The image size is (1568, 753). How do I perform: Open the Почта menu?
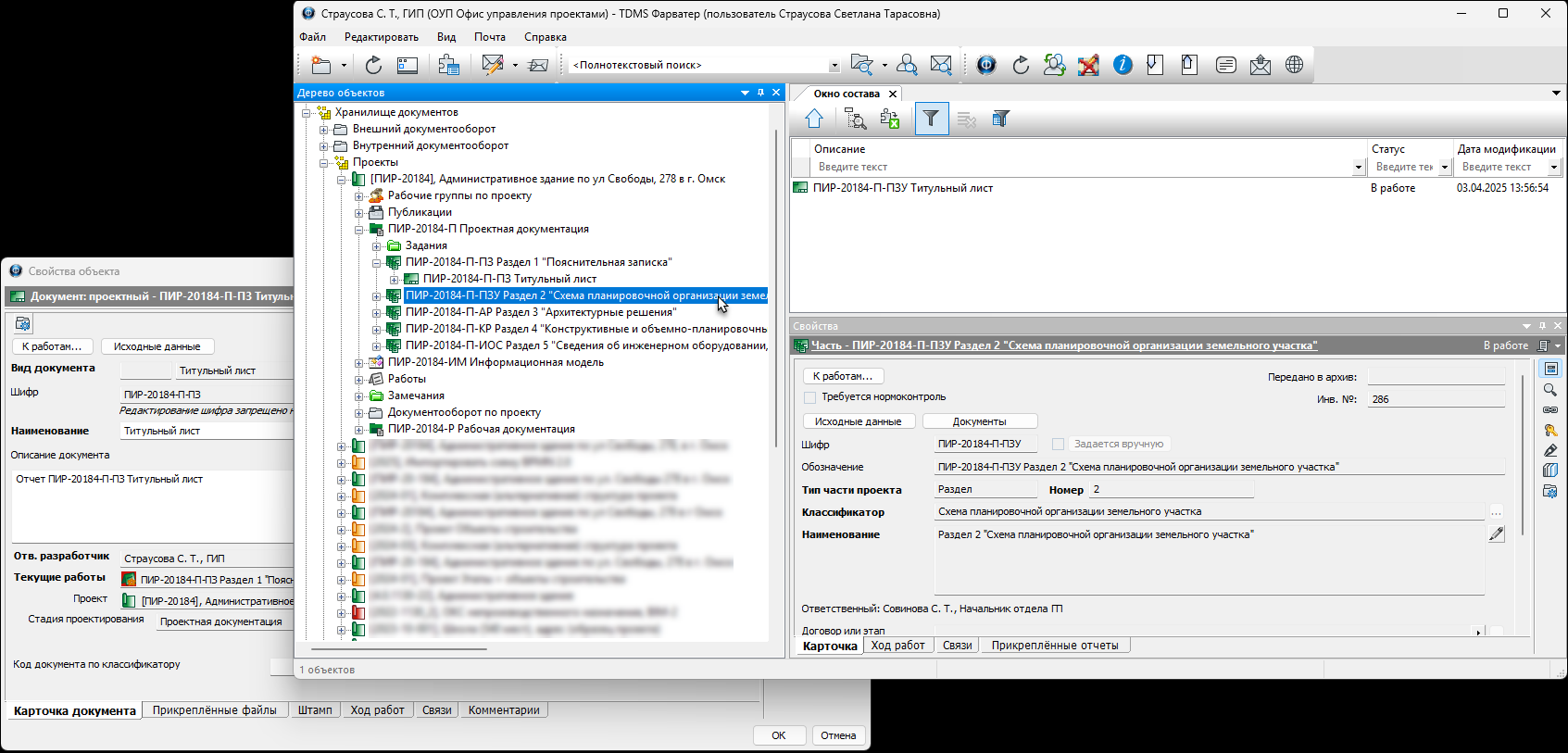pyautogui.click(x=489, y=37)
